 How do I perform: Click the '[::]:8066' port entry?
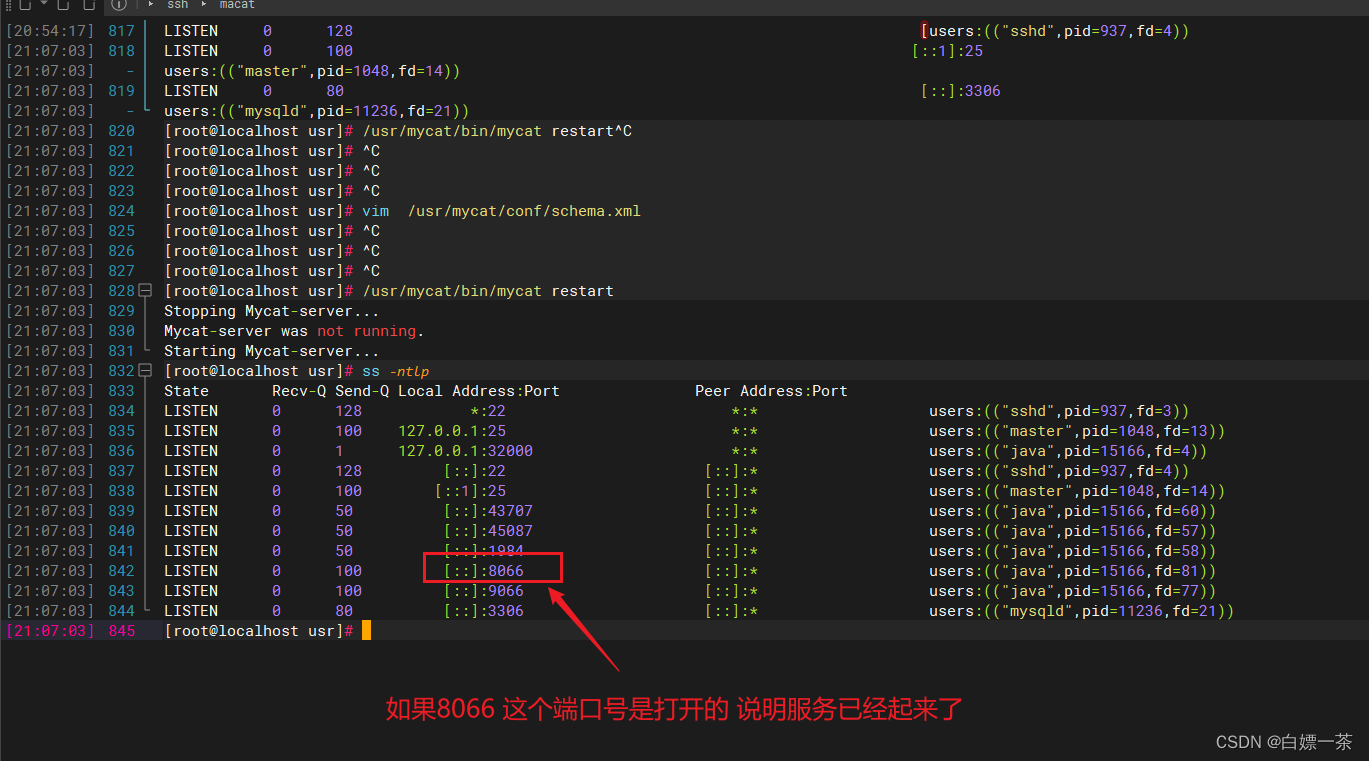coord(484,571)
